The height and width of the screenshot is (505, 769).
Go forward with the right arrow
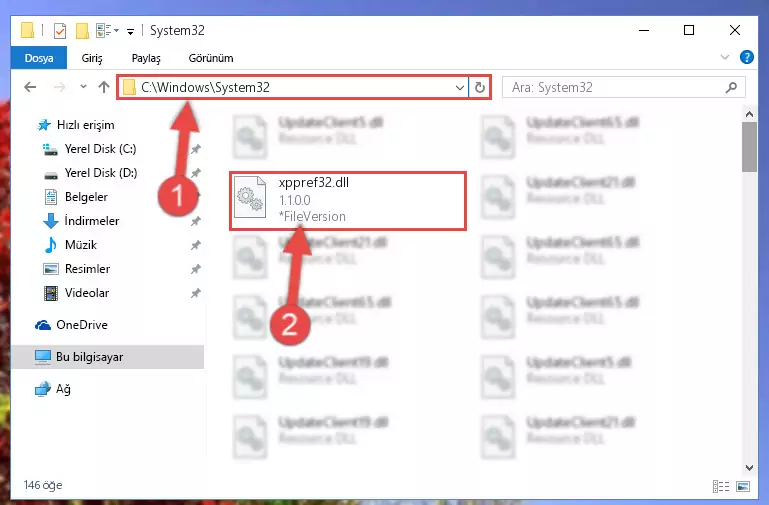point(59,87)
